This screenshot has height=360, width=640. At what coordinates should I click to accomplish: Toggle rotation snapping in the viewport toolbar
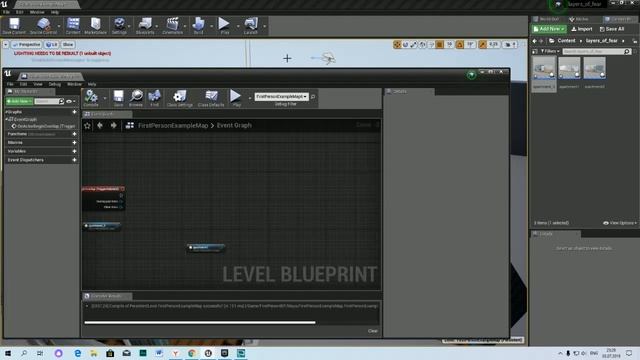pos(460,44)
